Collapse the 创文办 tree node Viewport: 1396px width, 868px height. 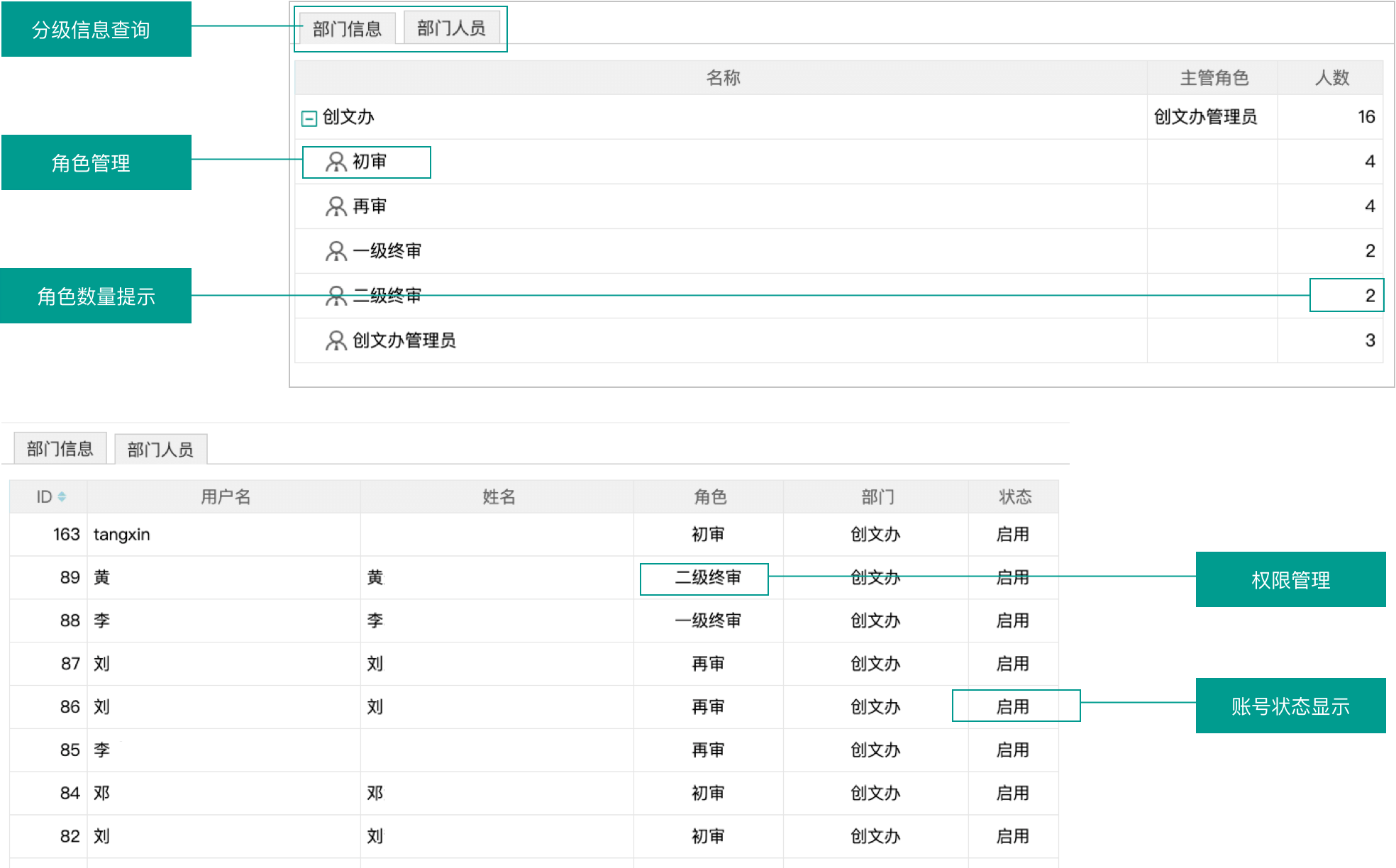309,118
